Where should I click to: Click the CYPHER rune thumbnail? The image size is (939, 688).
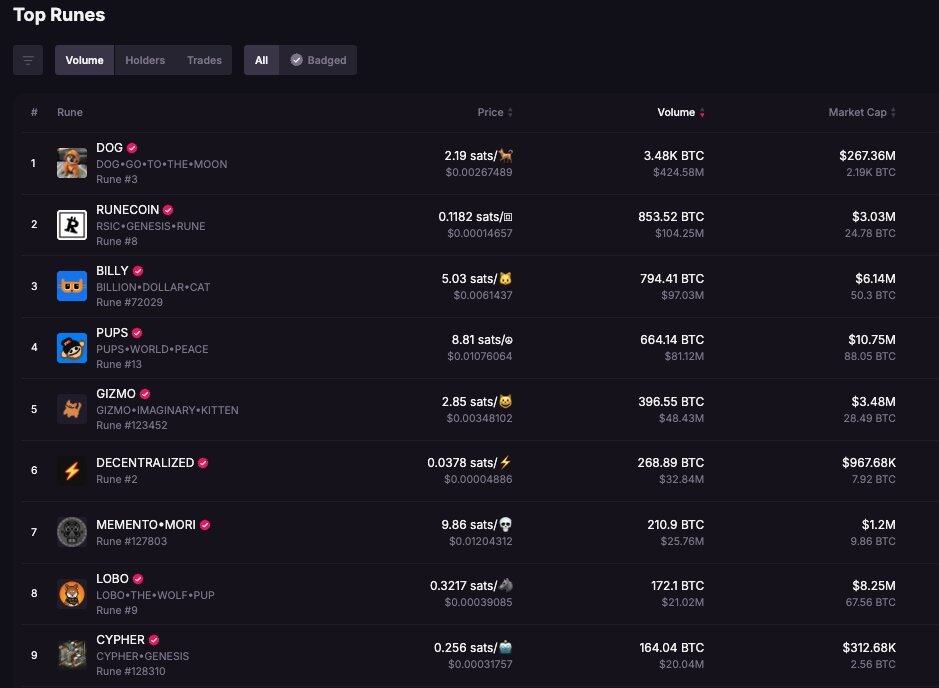72,655
